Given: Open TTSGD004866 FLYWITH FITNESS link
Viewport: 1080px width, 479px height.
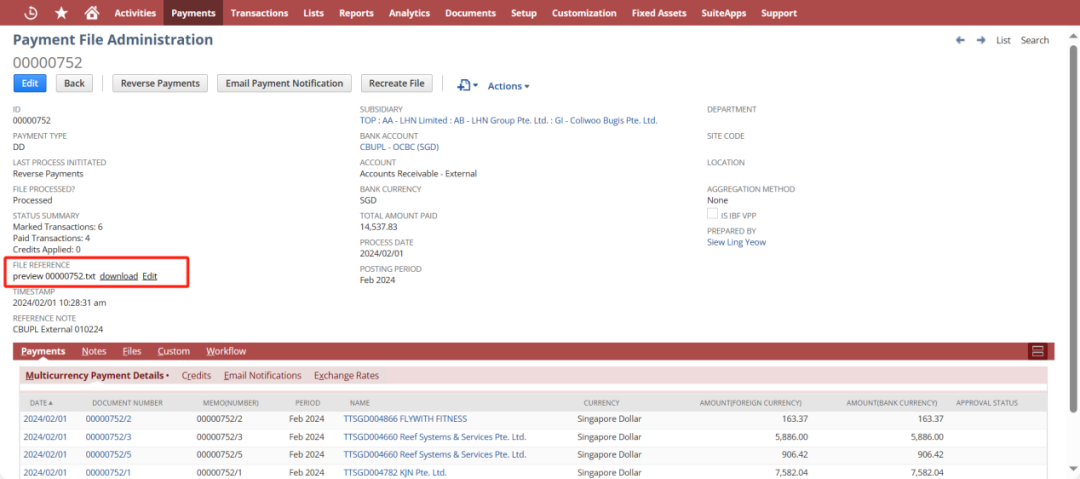Looking at the screenshot, I should coord(405,419).
